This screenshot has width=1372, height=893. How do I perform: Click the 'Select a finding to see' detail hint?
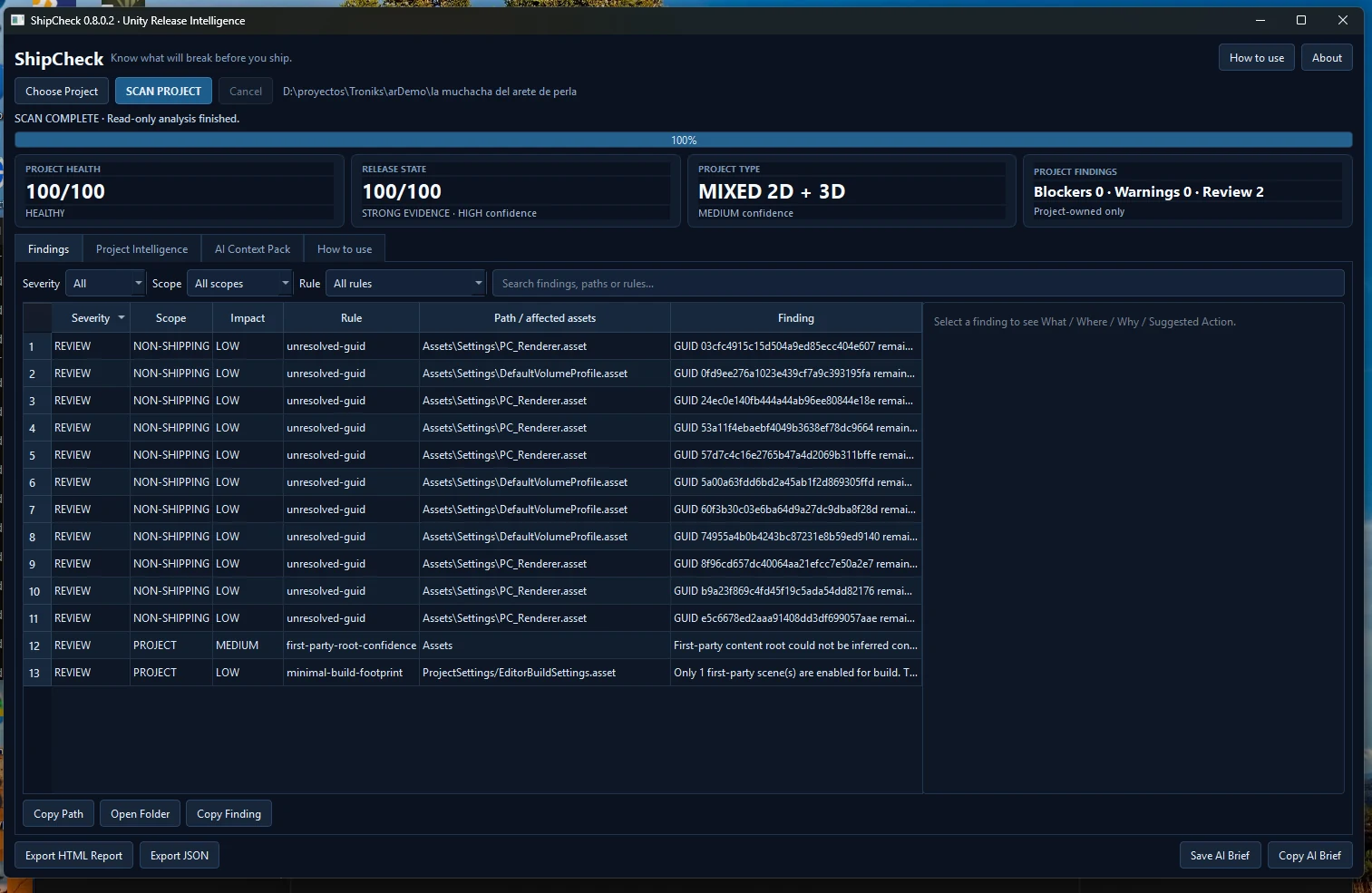coord(1085,322)
